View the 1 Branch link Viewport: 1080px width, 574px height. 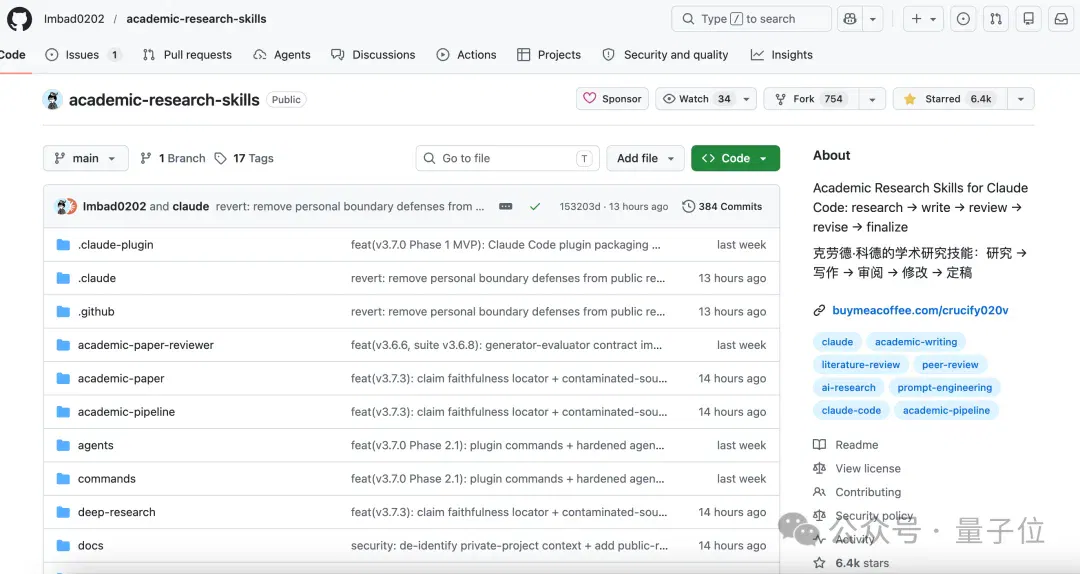pos(173,158)
